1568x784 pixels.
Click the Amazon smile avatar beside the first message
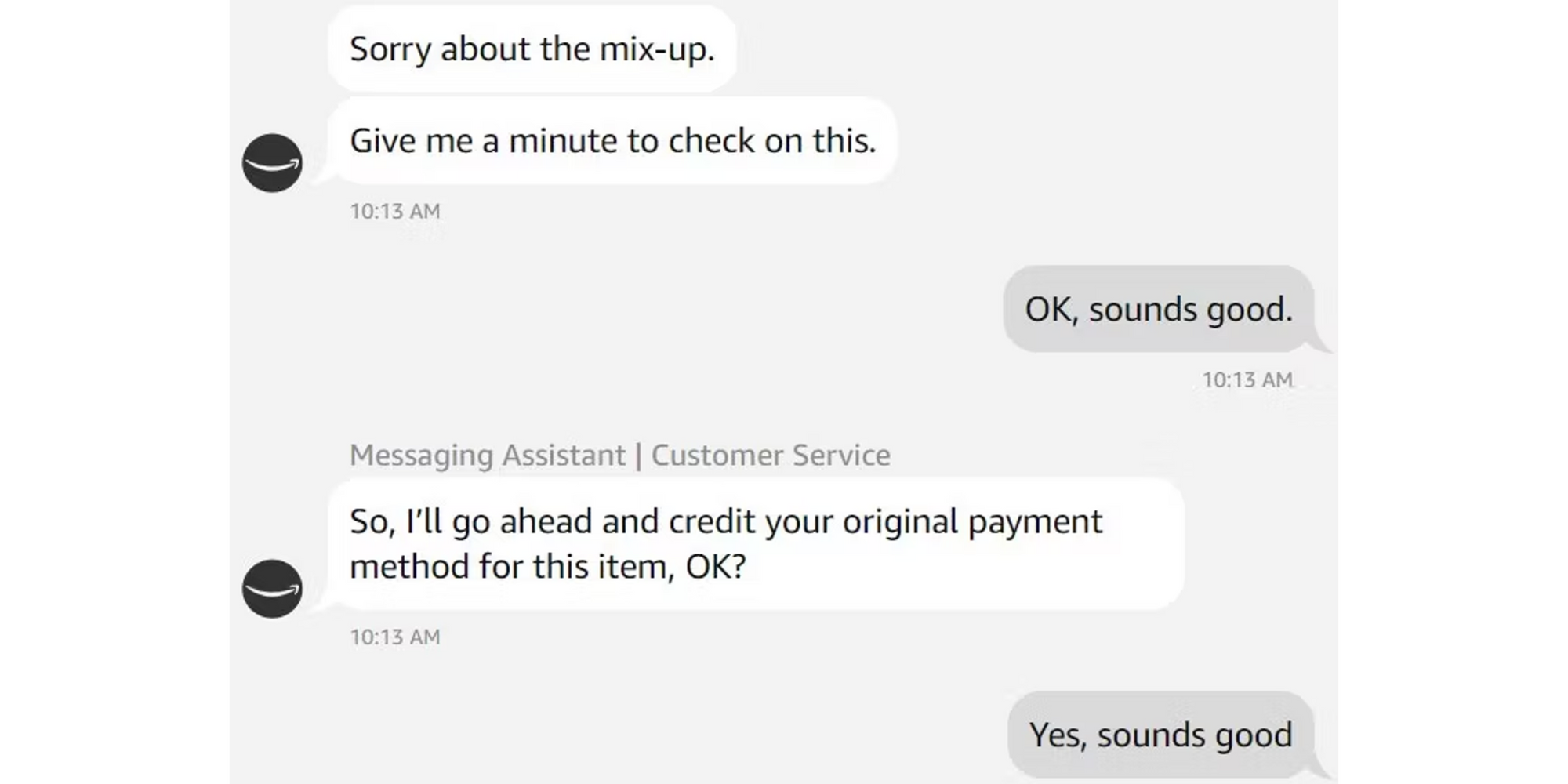click(272, 162)
